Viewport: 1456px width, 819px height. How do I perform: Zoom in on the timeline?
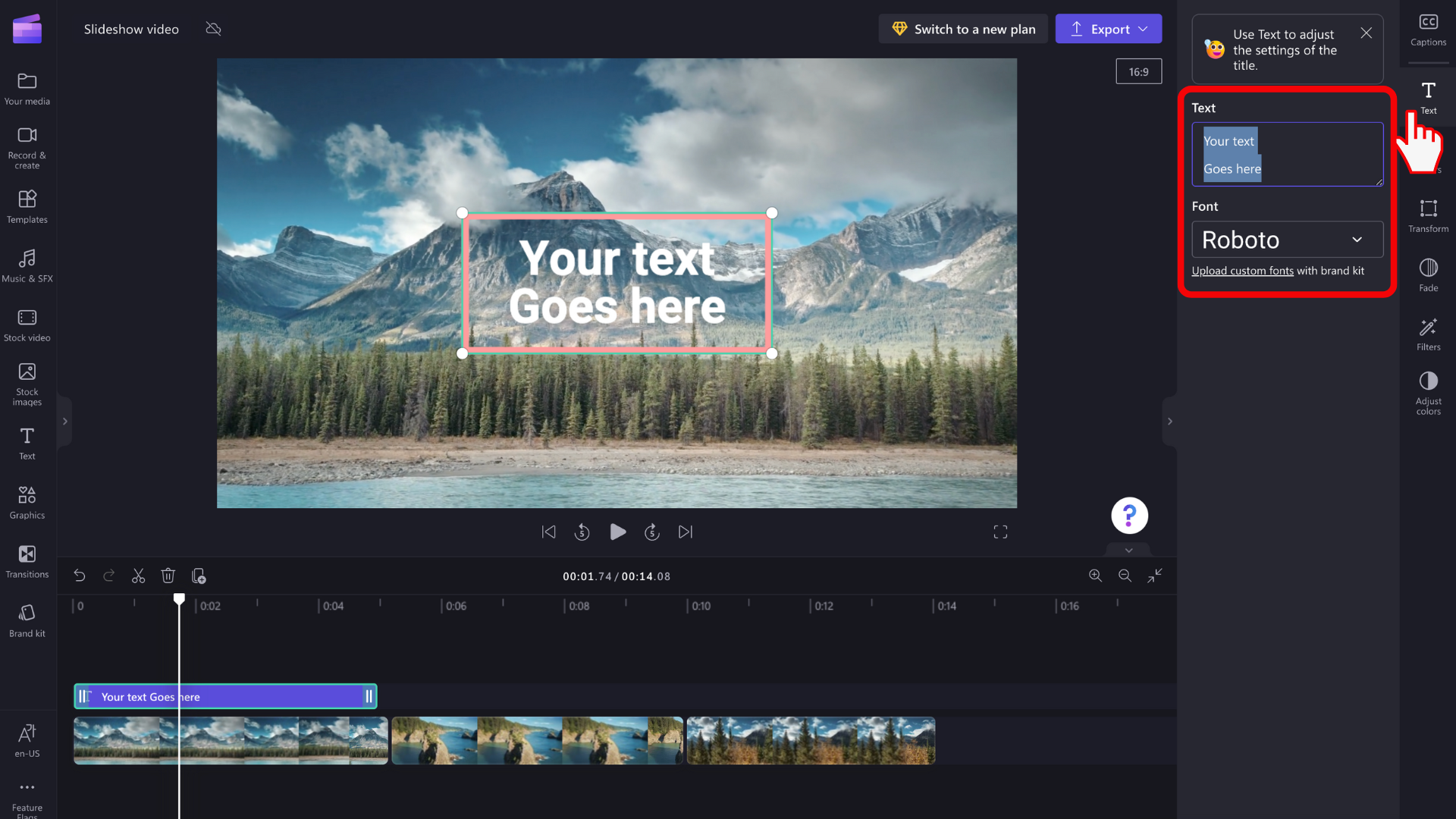(1095, 576)
